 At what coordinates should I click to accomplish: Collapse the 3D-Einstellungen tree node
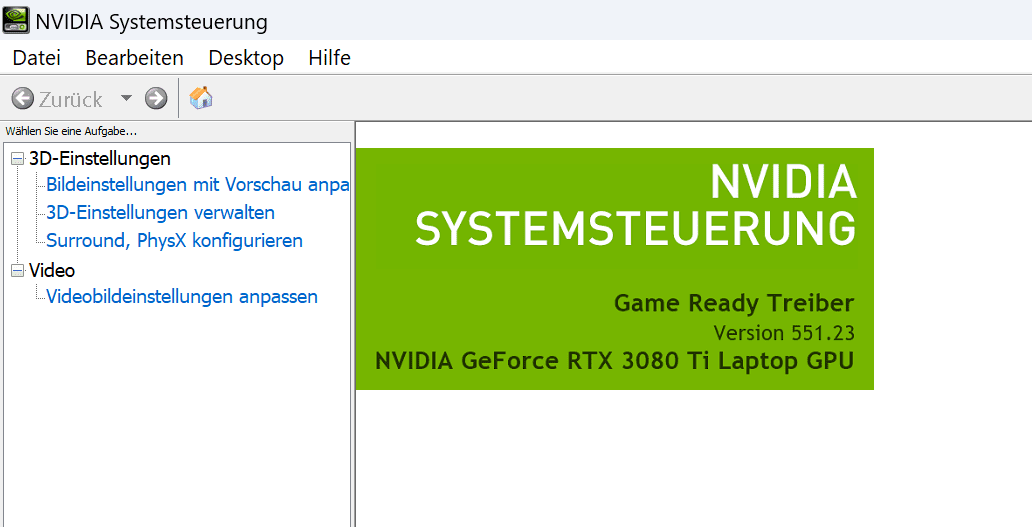pyautogui.click(x=17, y=159)
